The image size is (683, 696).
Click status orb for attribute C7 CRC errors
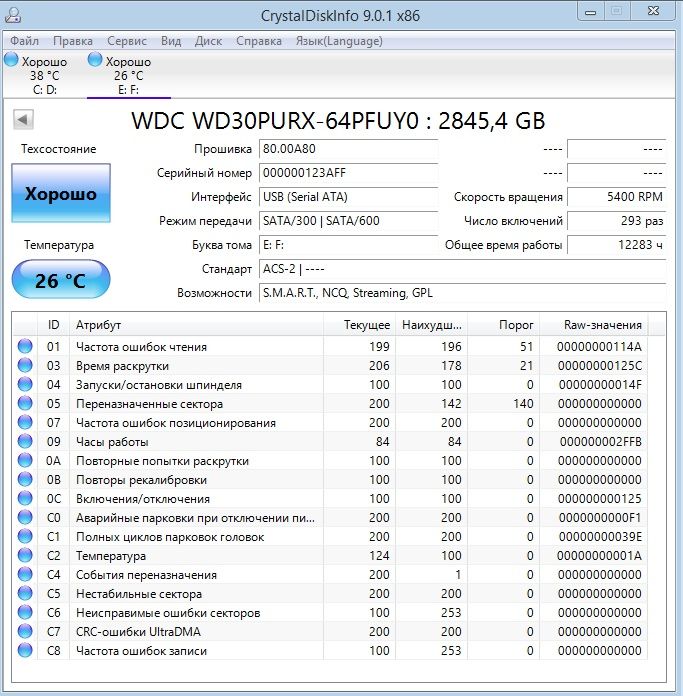(25, 631)
